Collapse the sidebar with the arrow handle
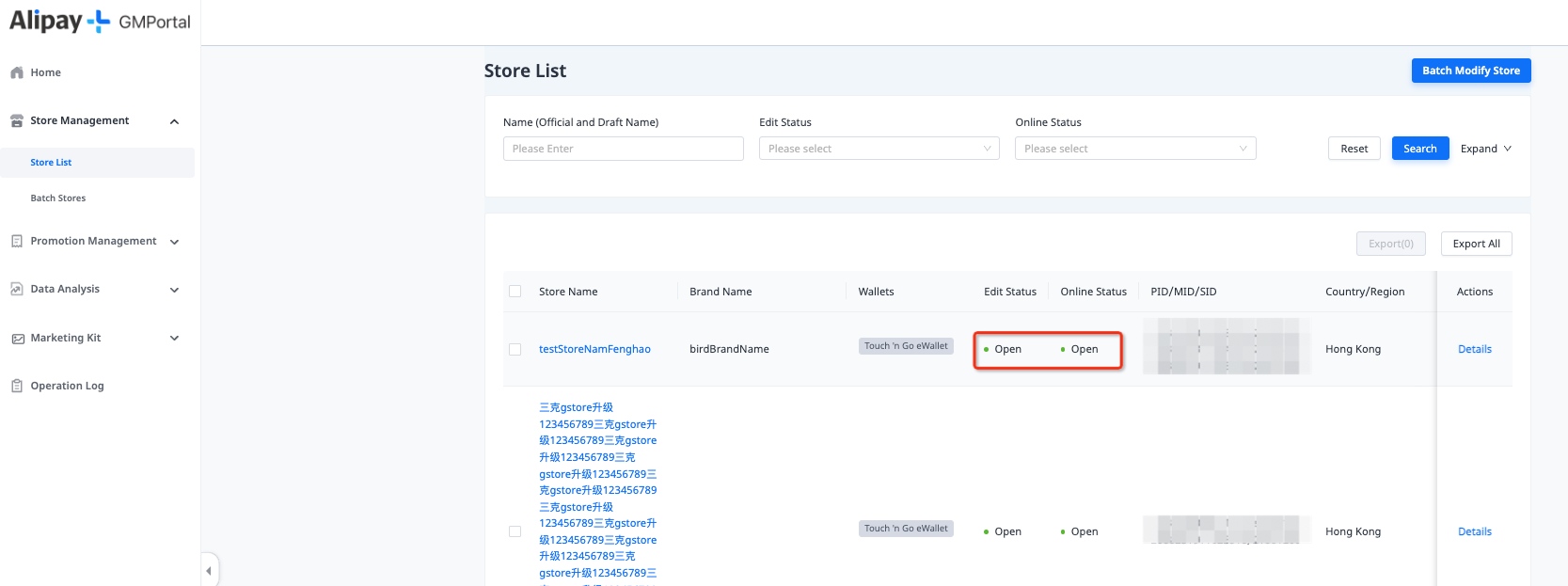This screenshot has width=1568, height=586. (209, 570)
